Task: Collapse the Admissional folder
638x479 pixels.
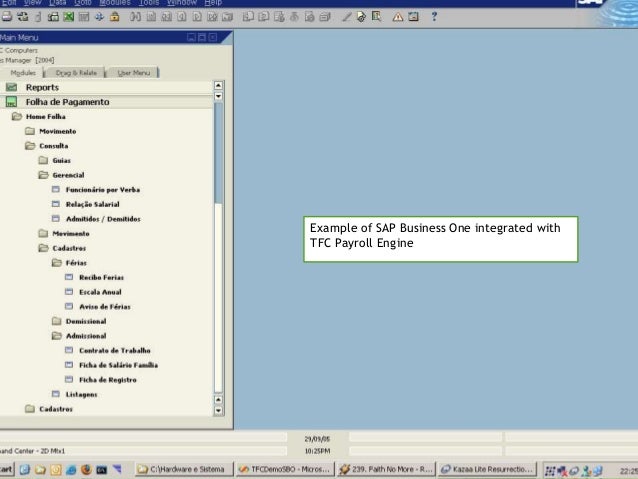Action: (57, 336)
